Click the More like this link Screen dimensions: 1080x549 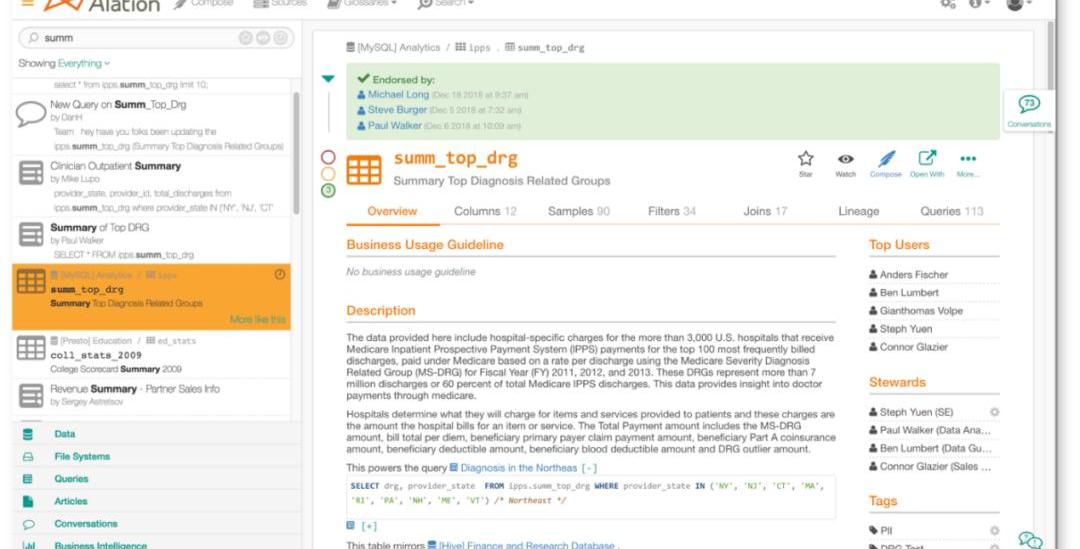[257, 320]
